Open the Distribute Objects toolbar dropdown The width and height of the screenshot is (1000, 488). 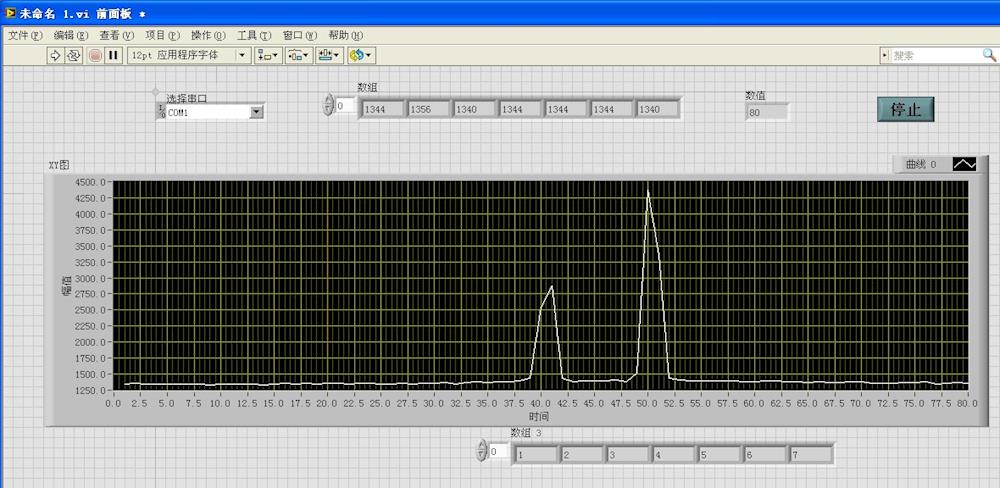pyautogui.click(x=298, y=55)
